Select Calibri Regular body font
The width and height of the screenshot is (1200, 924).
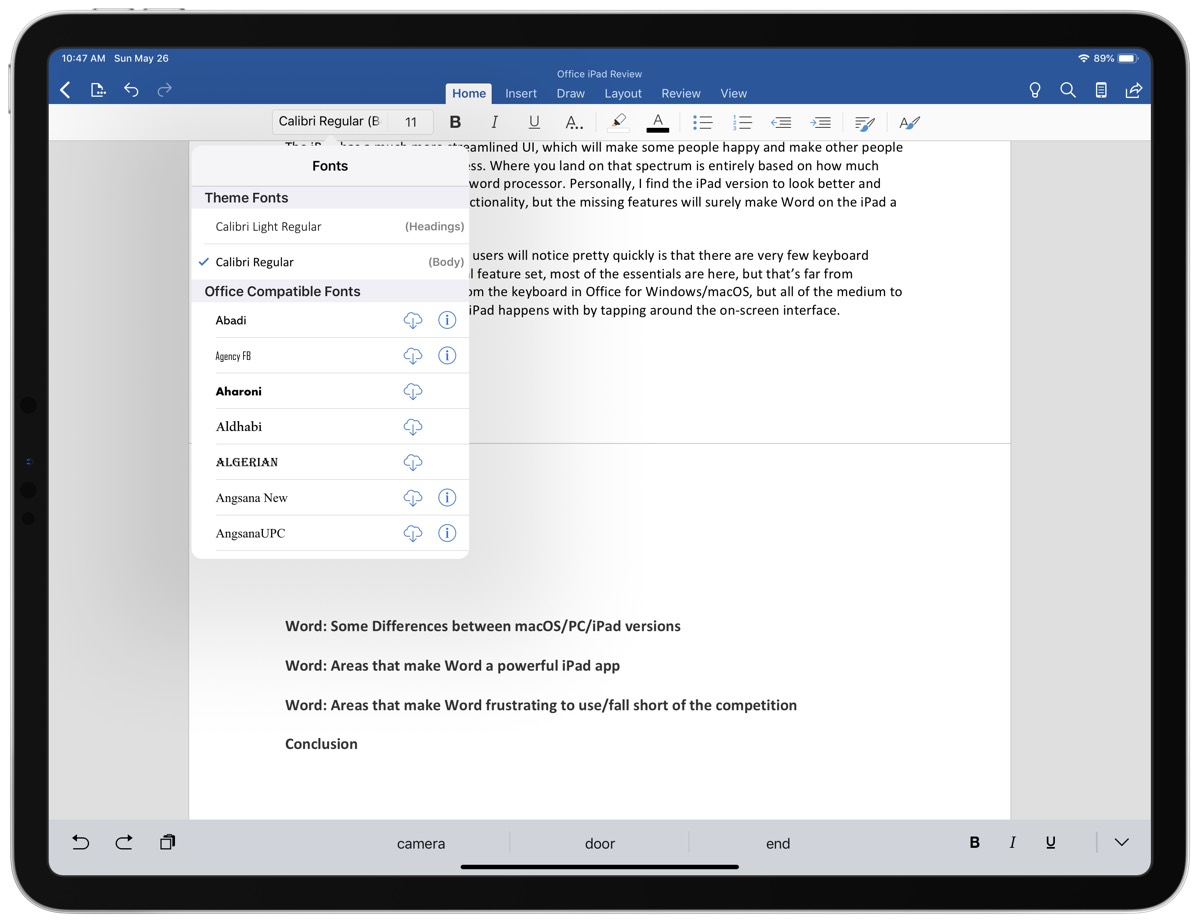pyautogui.click(x=330, y=262)
